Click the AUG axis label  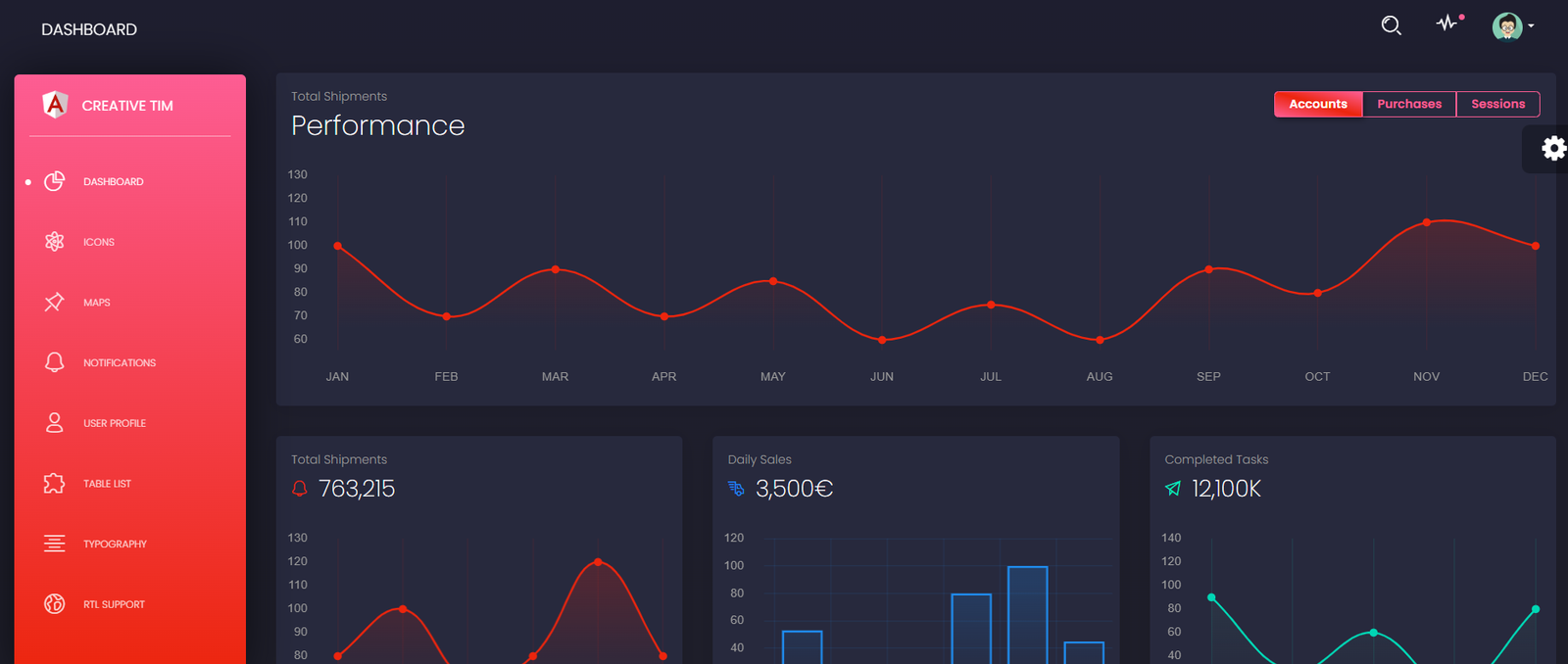click(1100, 376)
